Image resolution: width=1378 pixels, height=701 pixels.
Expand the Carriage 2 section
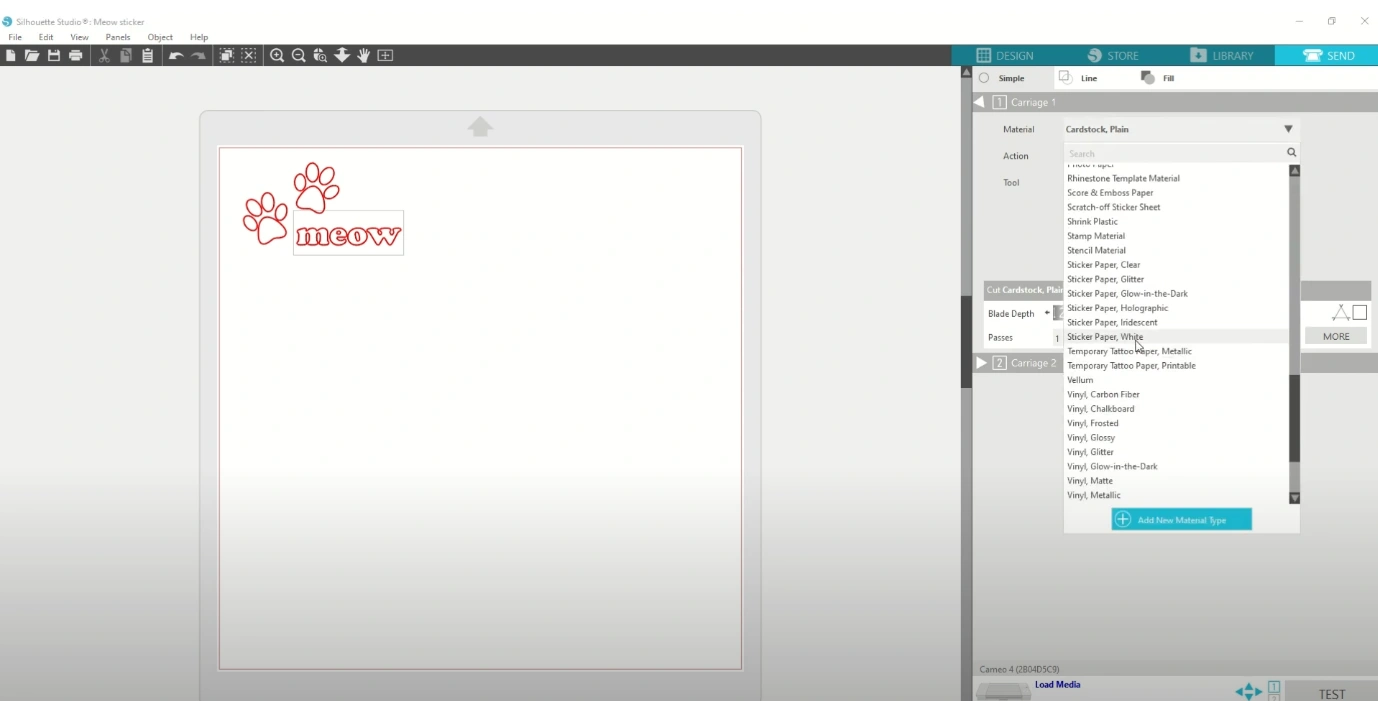point(981,363)
